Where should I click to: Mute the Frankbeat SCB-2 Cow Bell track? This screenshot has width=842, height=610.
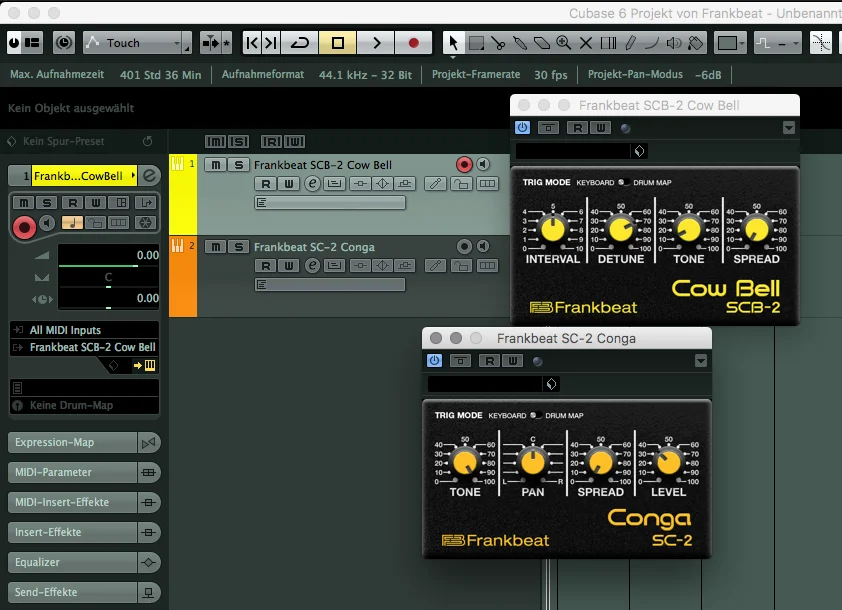(216, 165)
